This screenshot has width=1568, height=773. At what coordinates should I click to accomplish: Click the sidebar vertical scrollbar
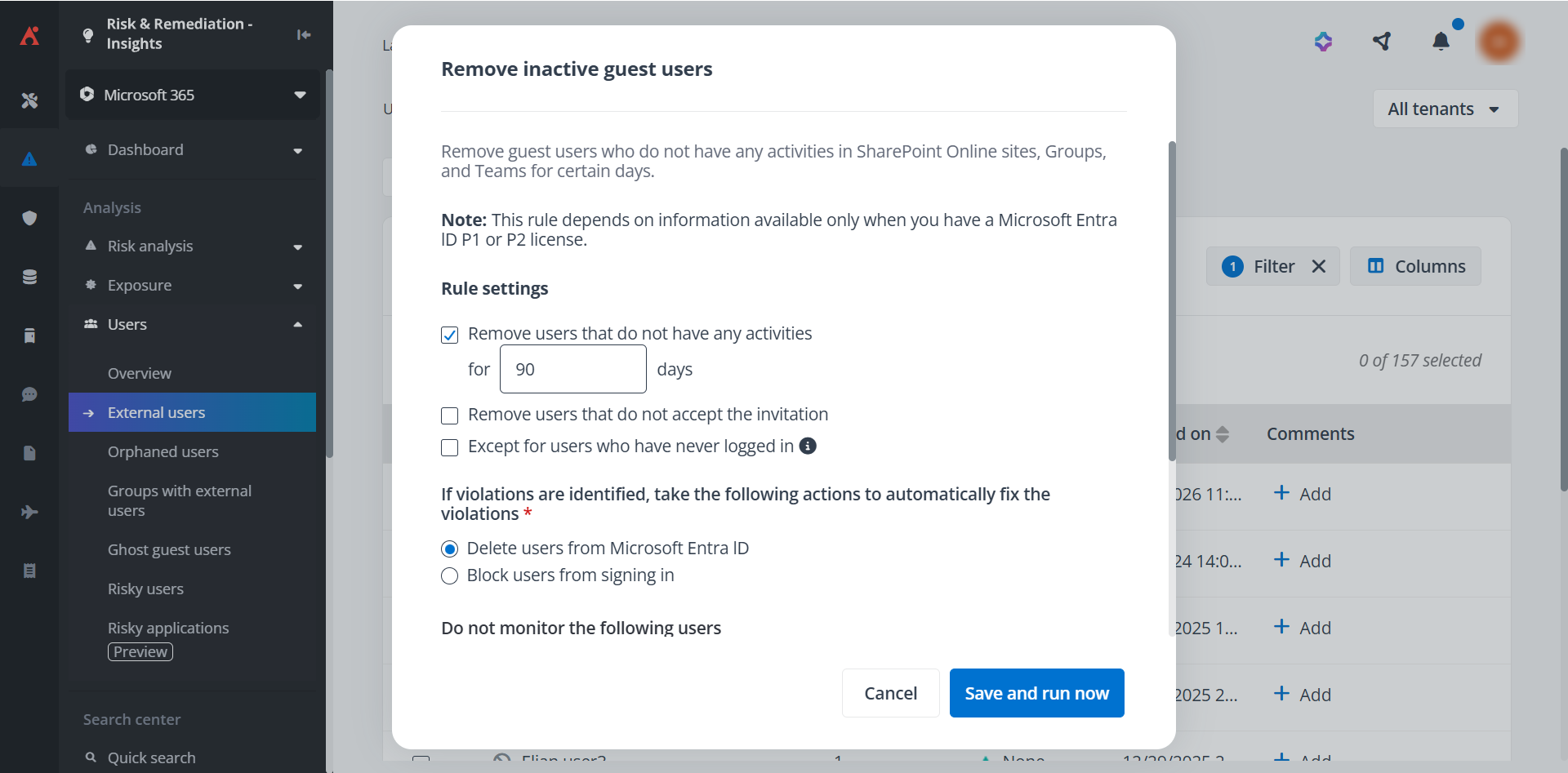pos(329,264)
